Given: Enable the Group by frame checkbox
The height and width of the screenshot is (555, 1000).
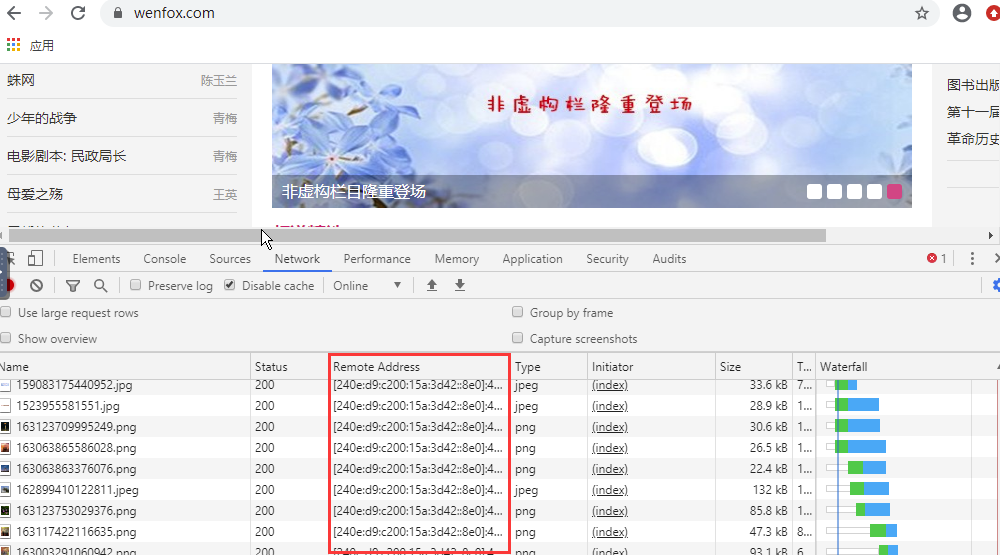Looking at the screenshot, I should click(x=518, y=313).
